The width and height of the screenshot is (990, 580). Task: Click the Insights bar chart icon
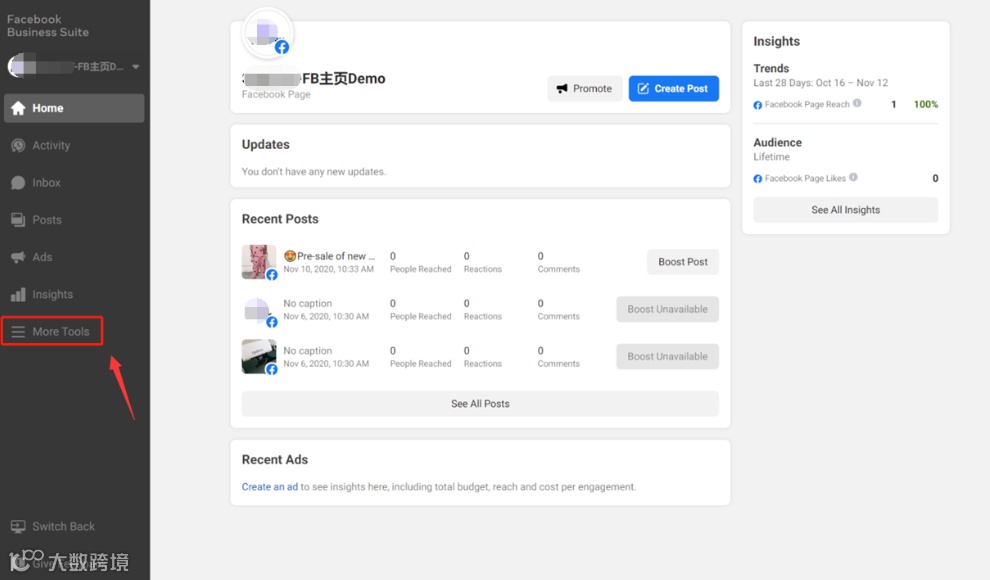click(18, 294)
